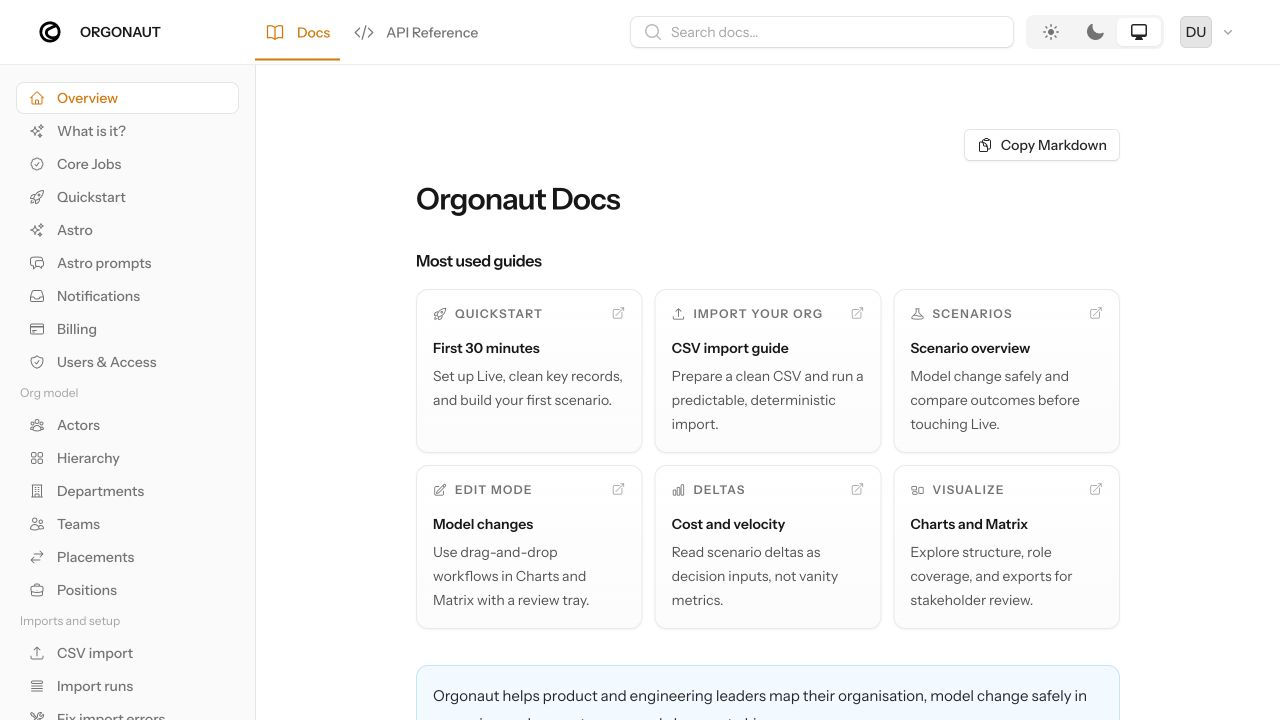Click the Orgonaut logo icon
Screen dimensions: 1280x720
point(50,32)
